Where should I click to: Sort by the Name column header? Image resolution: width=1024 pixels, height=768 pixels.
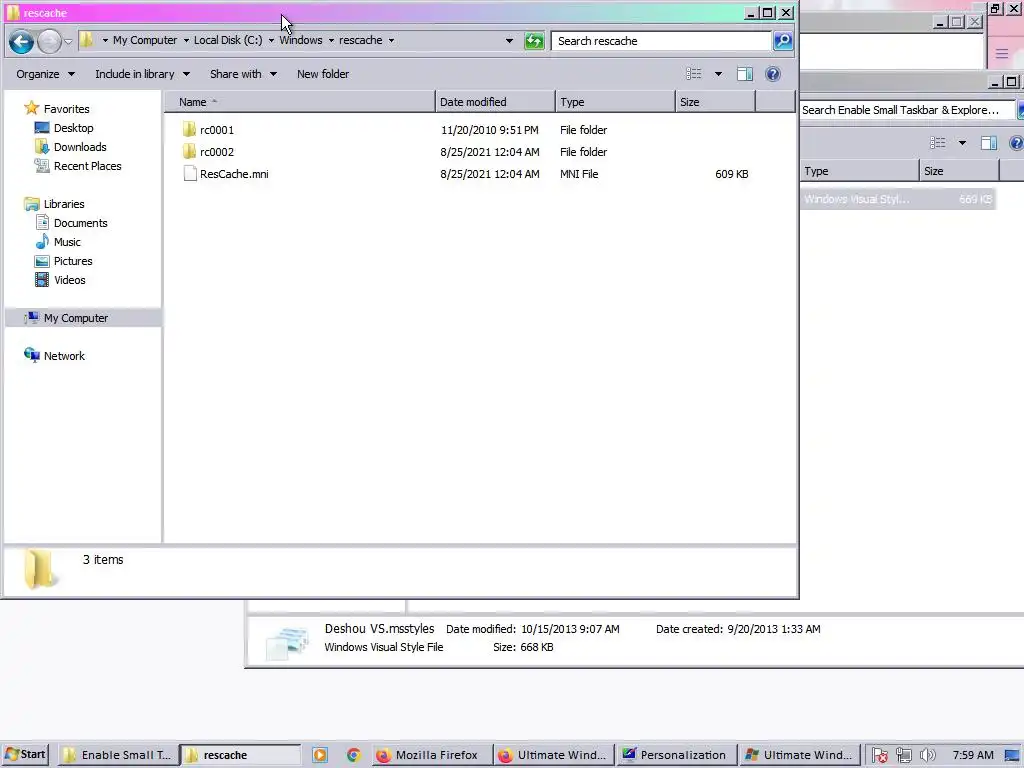click(x=300, y=102)
